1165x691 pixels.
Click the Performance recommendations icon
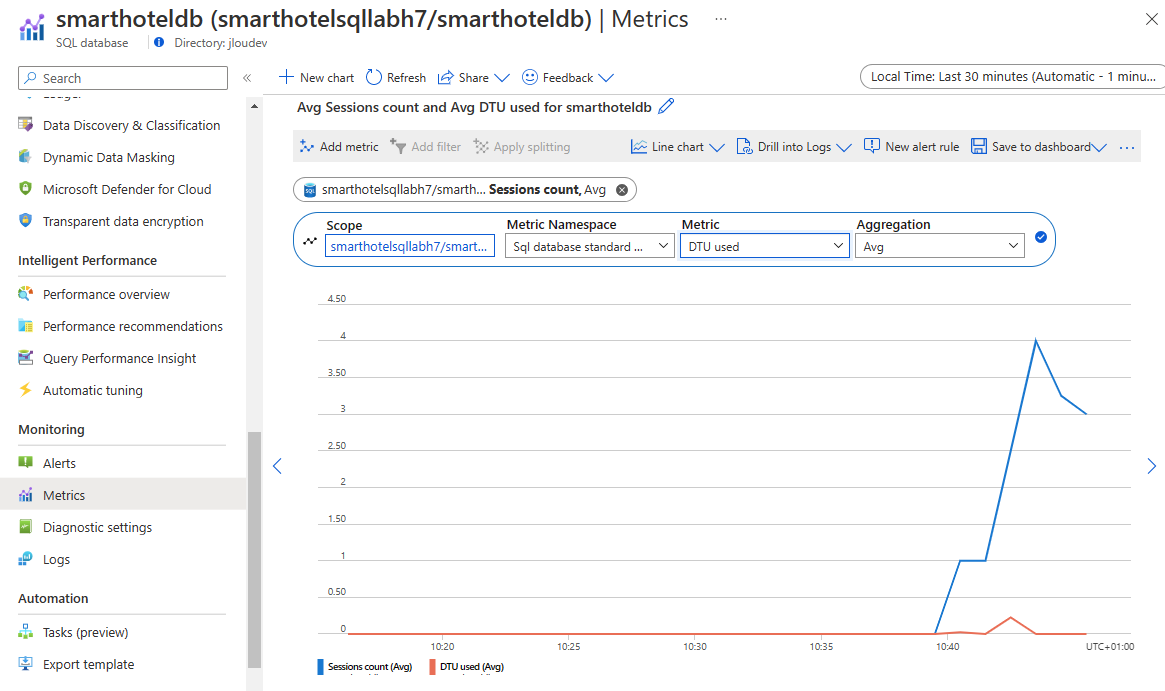[x=25, y=325]
